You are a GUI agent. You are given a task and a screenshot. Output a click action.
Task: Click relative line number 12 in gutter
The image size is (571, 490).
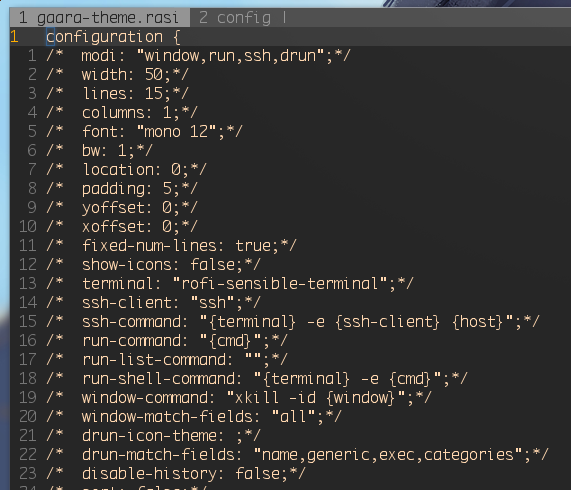28,264
